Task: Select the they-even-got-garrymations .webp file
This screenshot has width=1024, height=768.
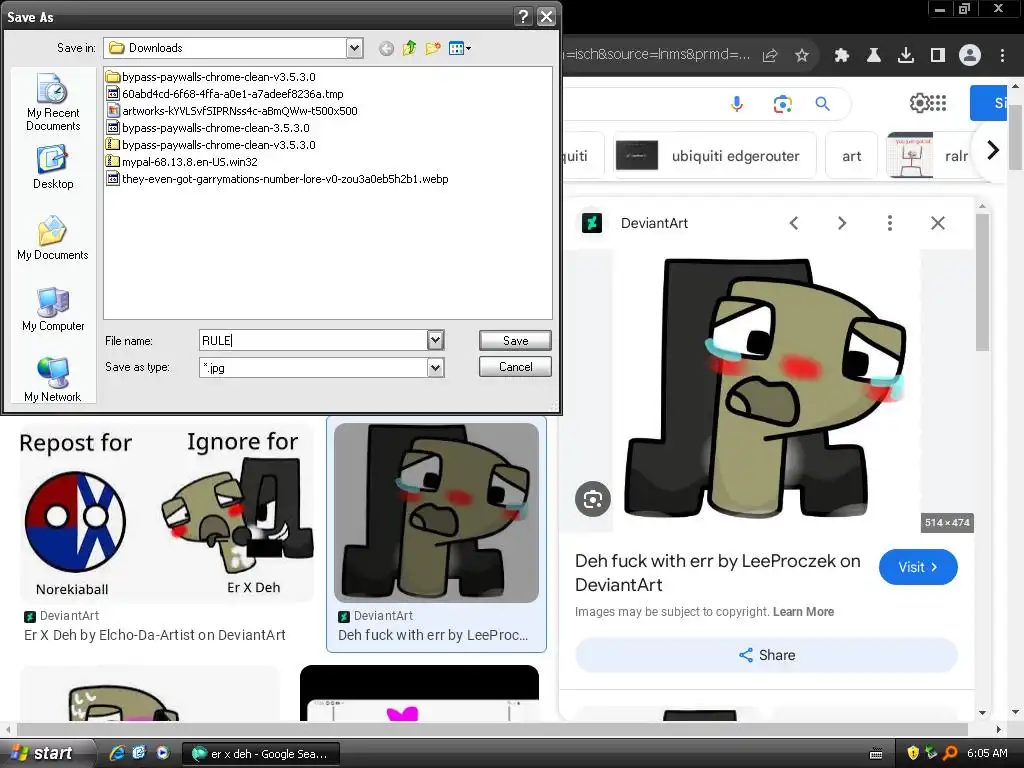Action: (278, 179)
